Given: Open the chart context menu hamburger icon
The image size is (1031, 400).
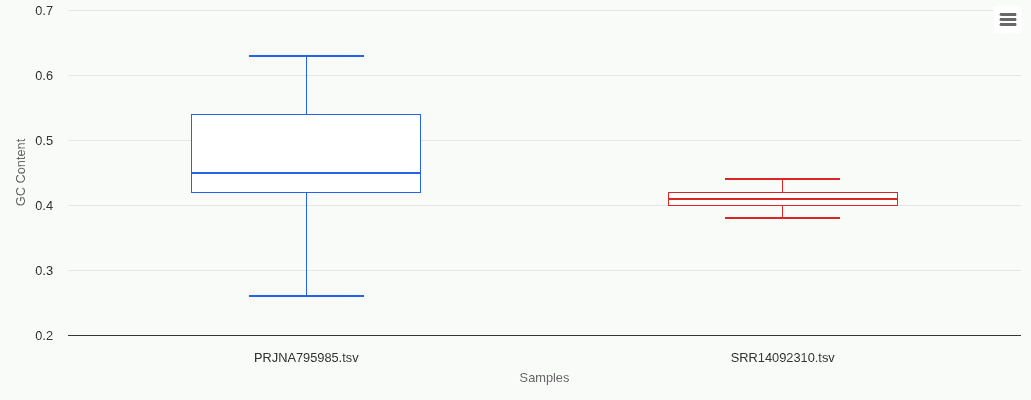Looking at the screenshot, I should tap(1007, 20).
